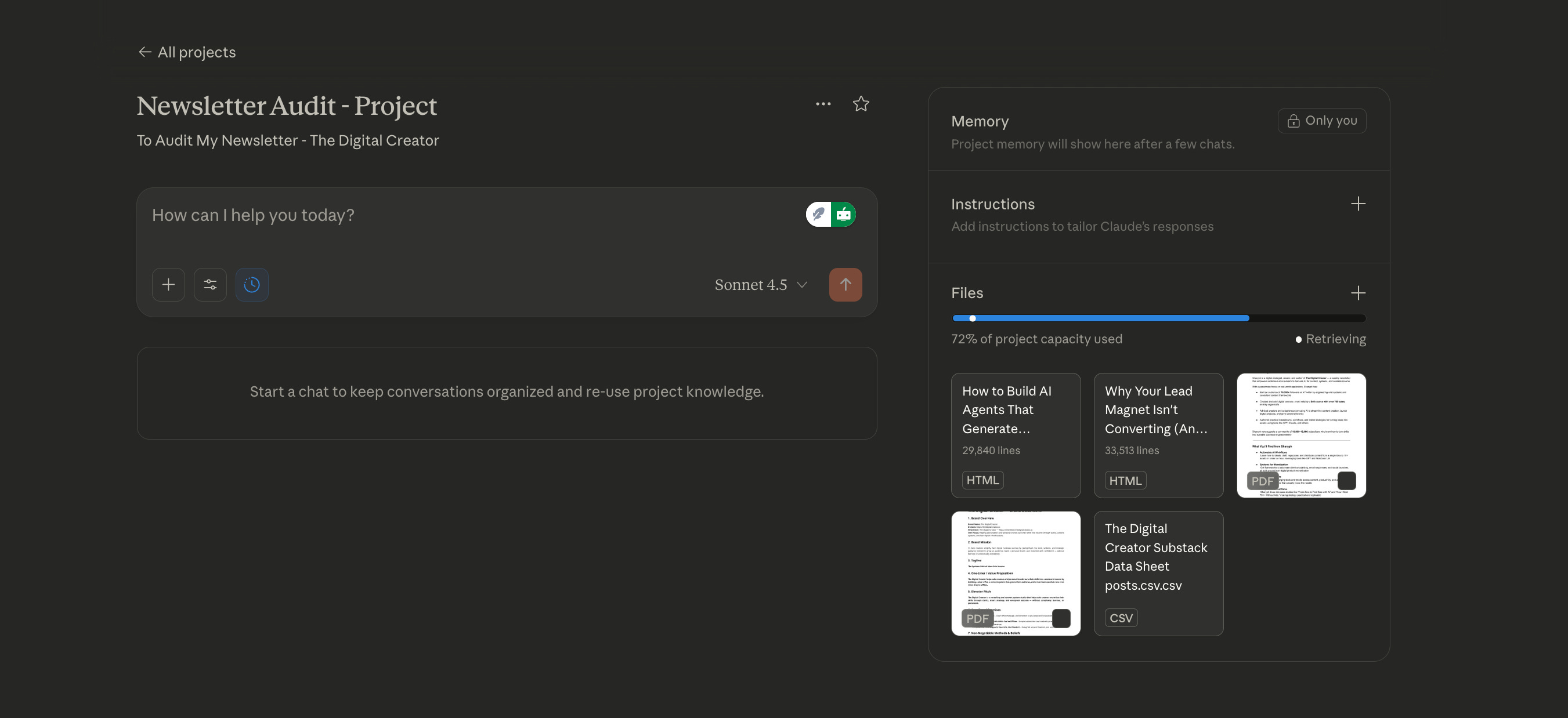Click the green robot extension icon
The width and height of the screenshot is (1568, 718).
point(844,214)
